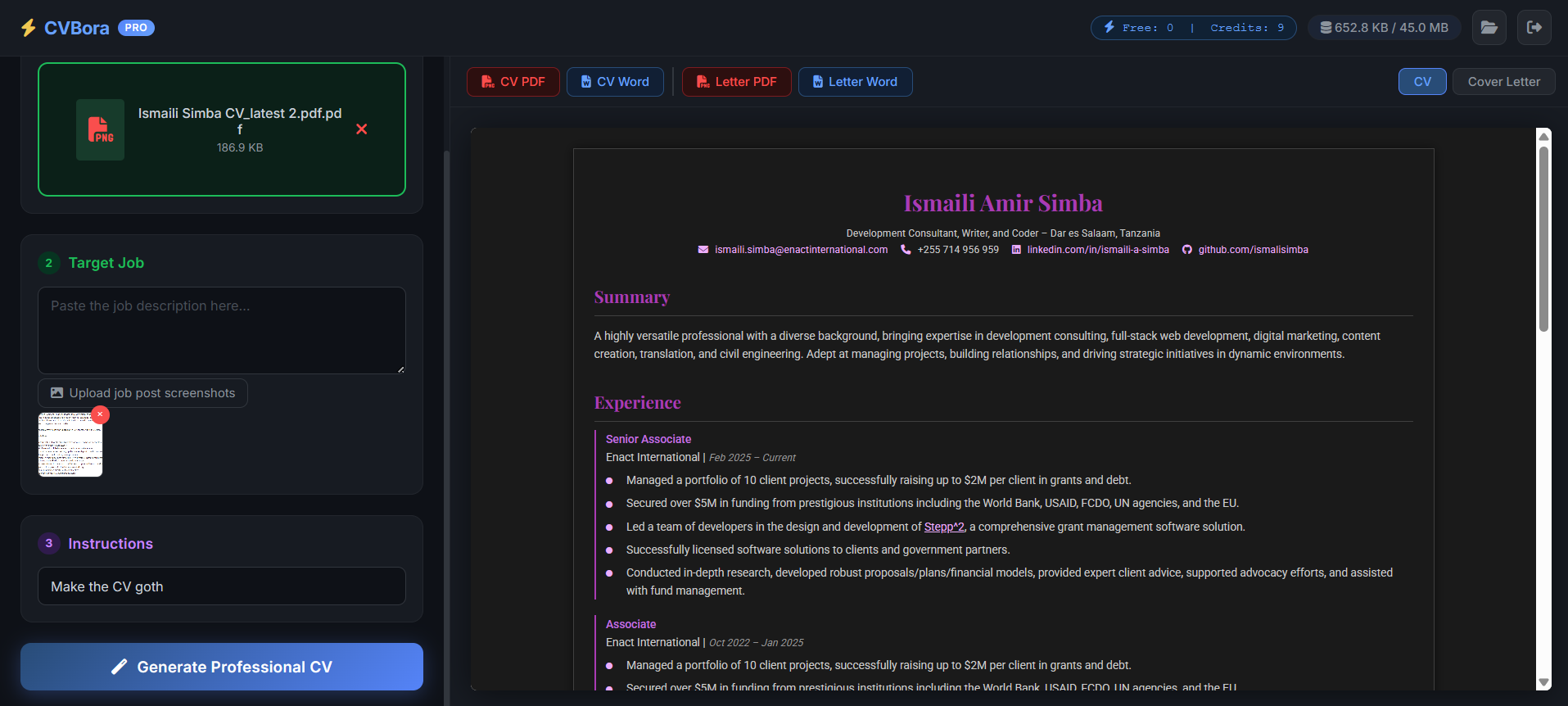The width and height of the screenshot is (1568, 706).
Task: Click the GitHub icon in CV header
Action: (1187, 250)
